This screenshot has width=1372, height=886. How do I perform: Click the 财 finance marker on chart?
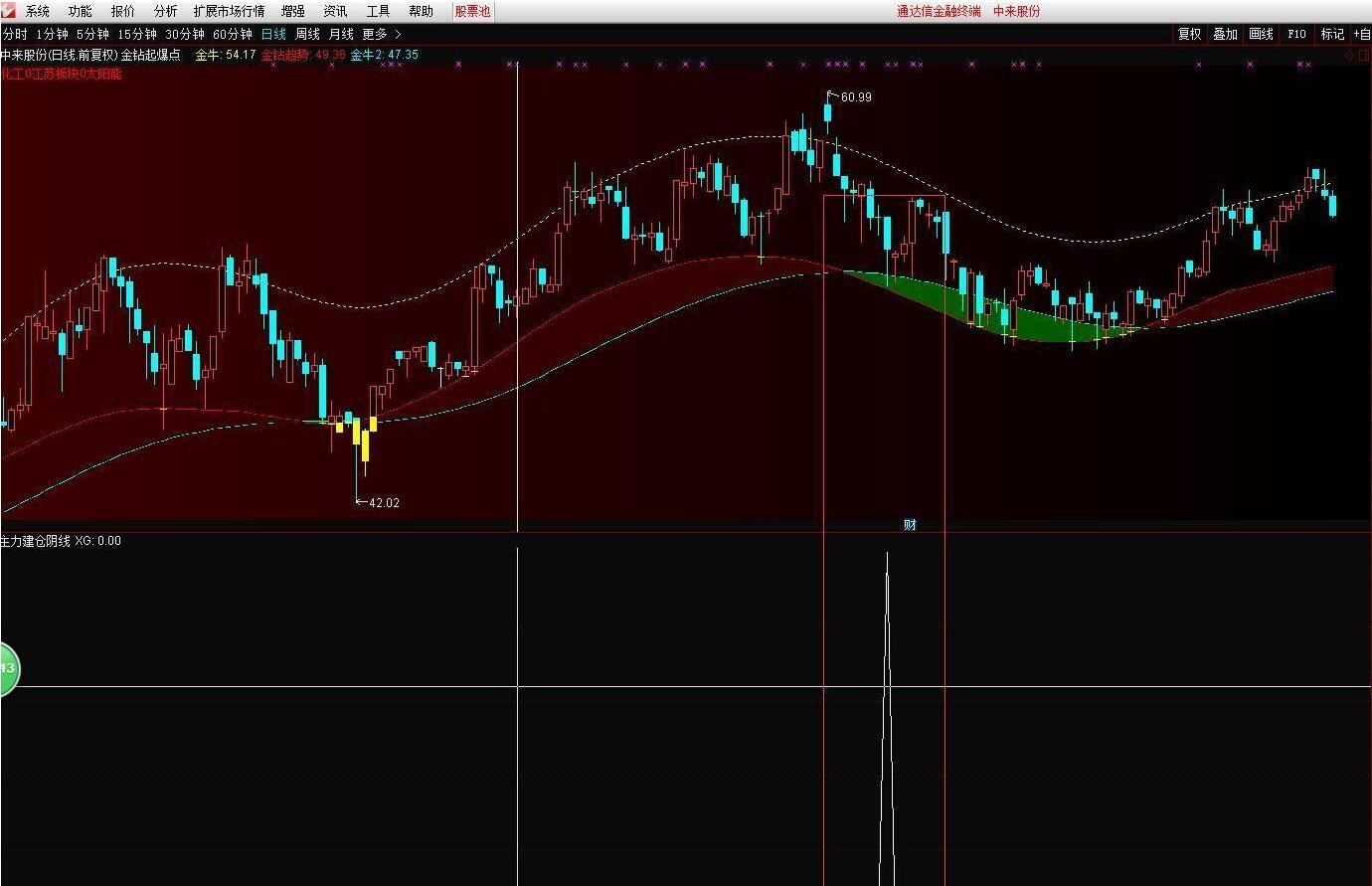[910, 525]
